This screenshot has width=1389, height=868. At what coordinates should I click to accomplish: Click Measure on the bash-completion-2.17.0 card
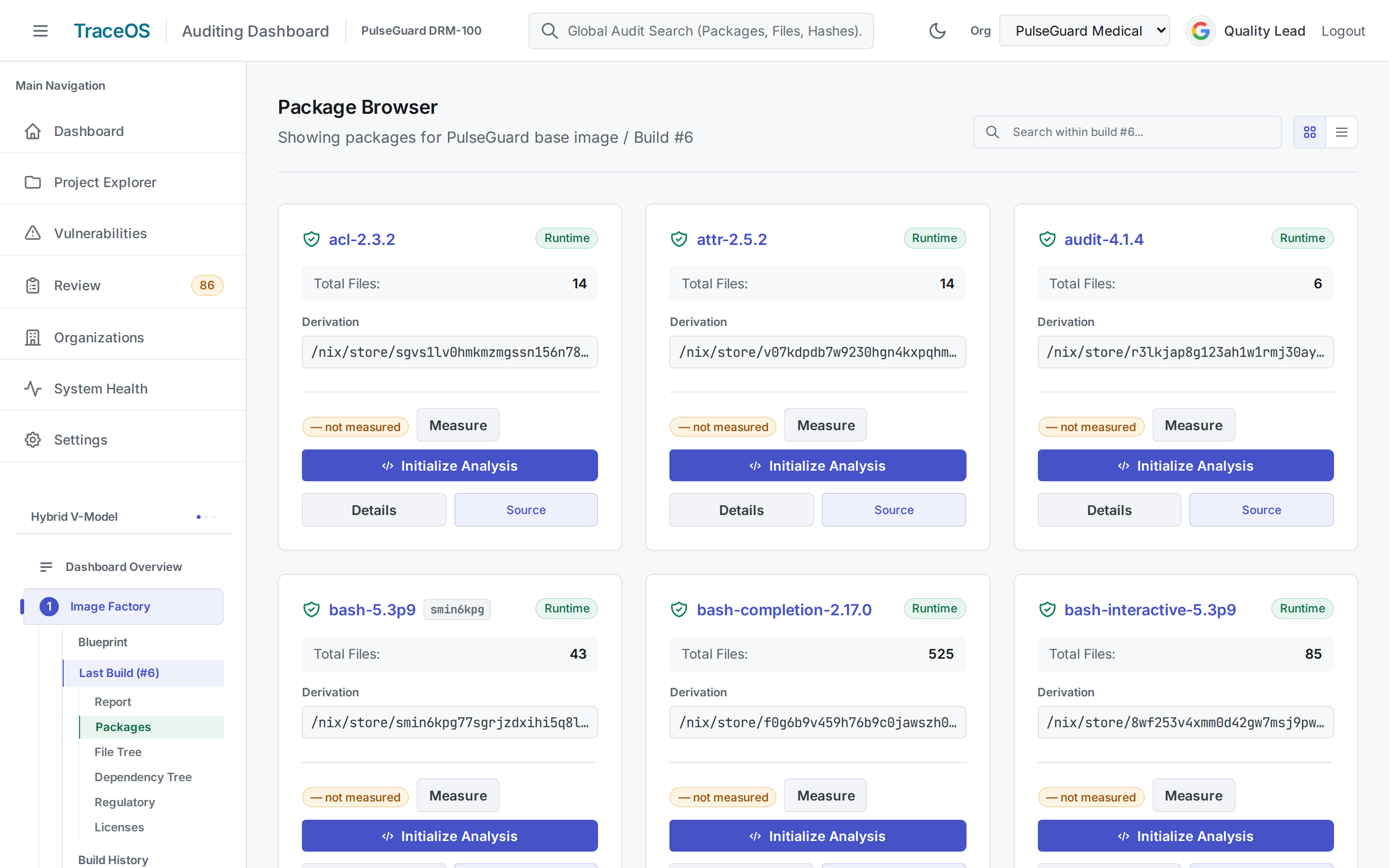[x=825, y=796]
